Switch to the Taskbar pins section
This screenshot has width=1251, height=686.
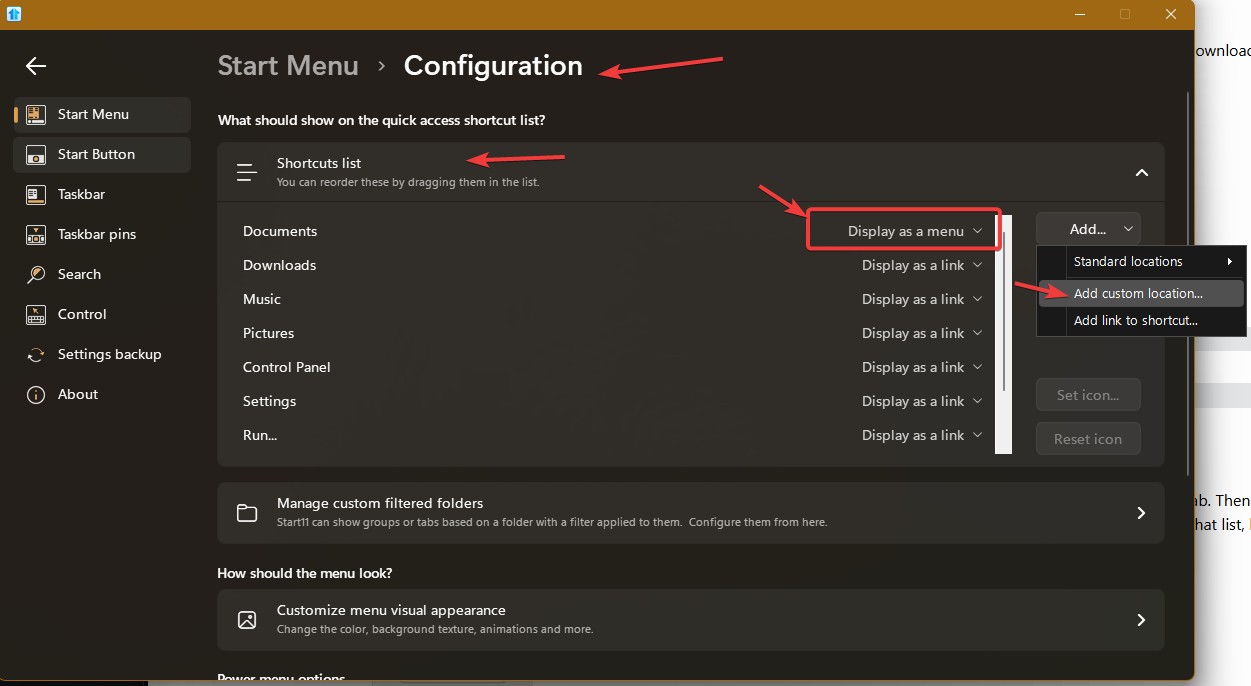pyautogui.click(x=102, y=235)
